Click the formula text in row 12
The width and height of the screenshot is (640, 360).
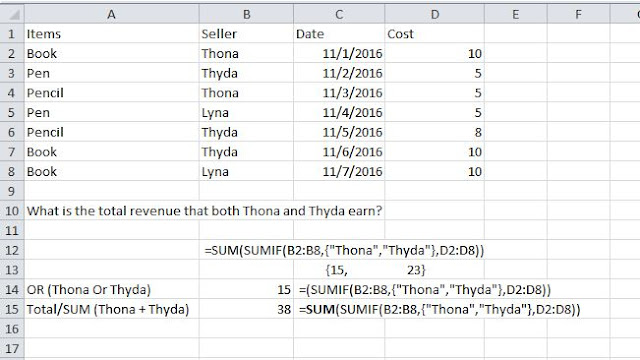(344, 250)
